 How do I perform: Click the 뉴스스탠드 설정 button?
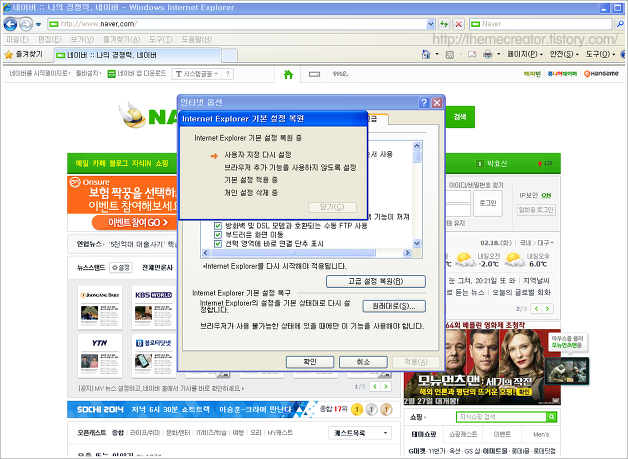click(121, 268)
